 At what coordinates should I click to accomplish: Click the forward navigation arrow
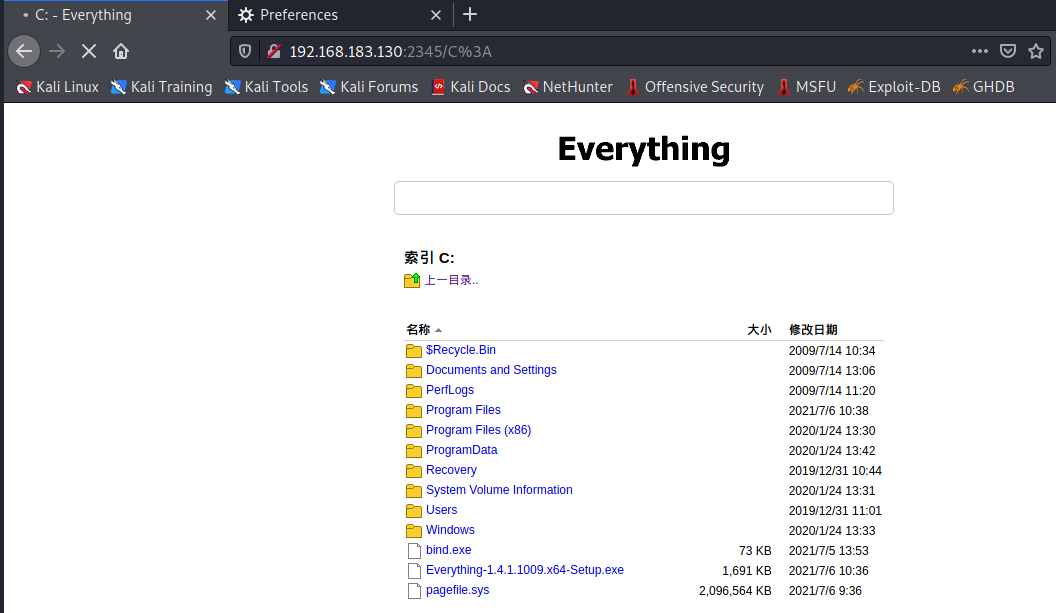(56, 50)
